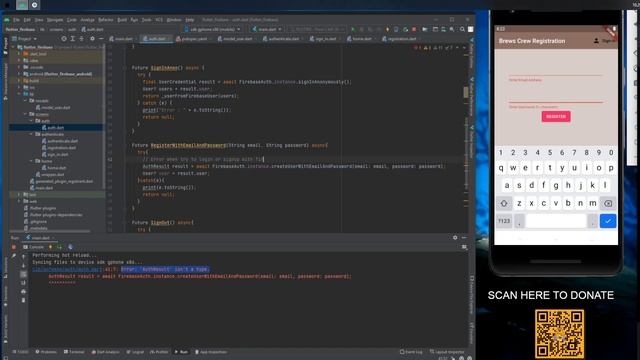Click the person icon in the emulator app bar
Image resolution: width=640 pixels, height=360 pixels.
[596, 41]
